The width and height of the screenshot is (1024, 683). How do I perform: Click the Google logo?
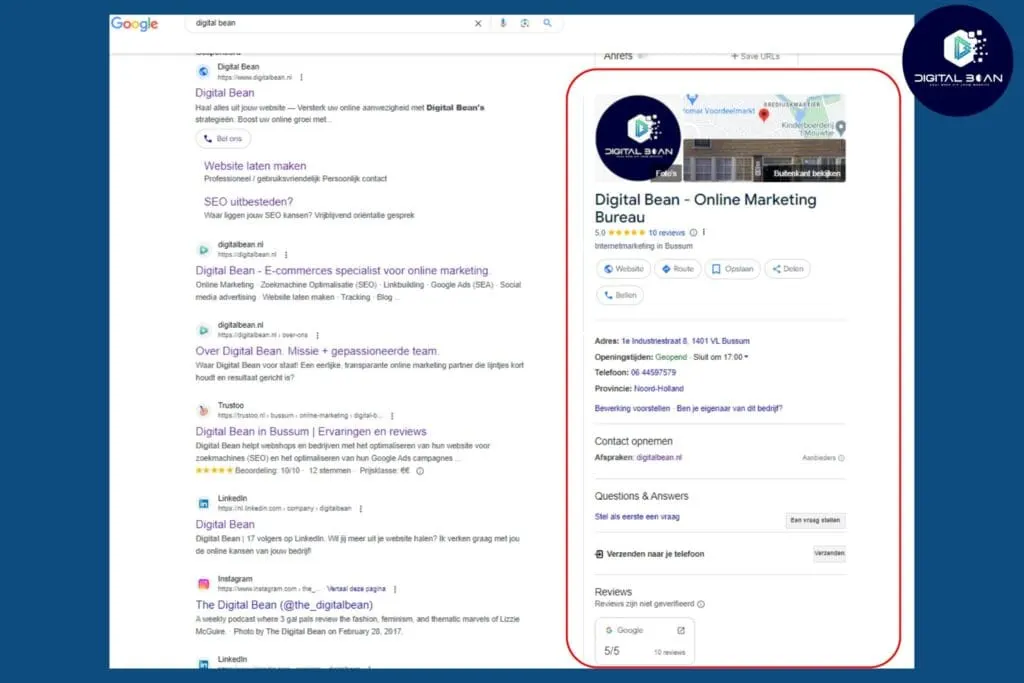pyautogui.click(x=135, y=24)
